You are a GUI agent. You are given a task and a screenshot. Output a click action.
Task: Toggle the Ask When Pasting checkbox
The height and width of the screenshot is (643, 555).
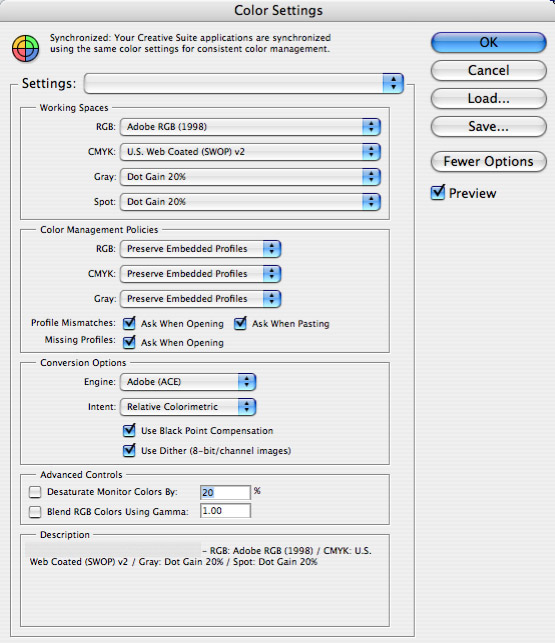pos(240,323)
